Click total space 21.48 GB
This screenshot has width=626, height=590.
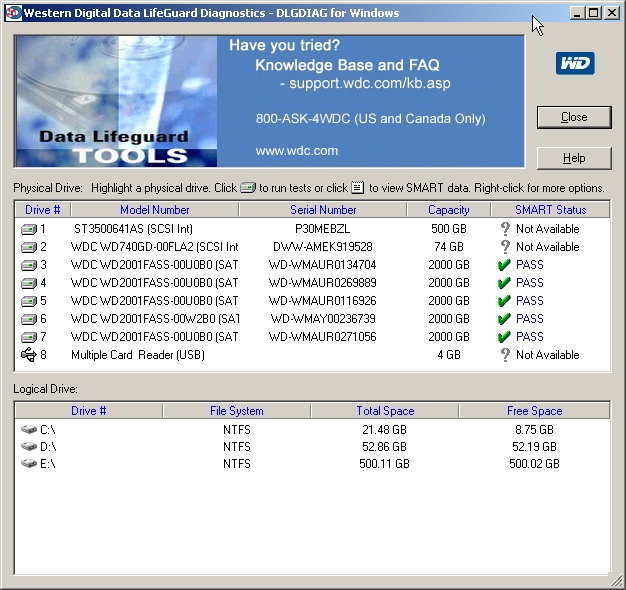click(384, 430)
